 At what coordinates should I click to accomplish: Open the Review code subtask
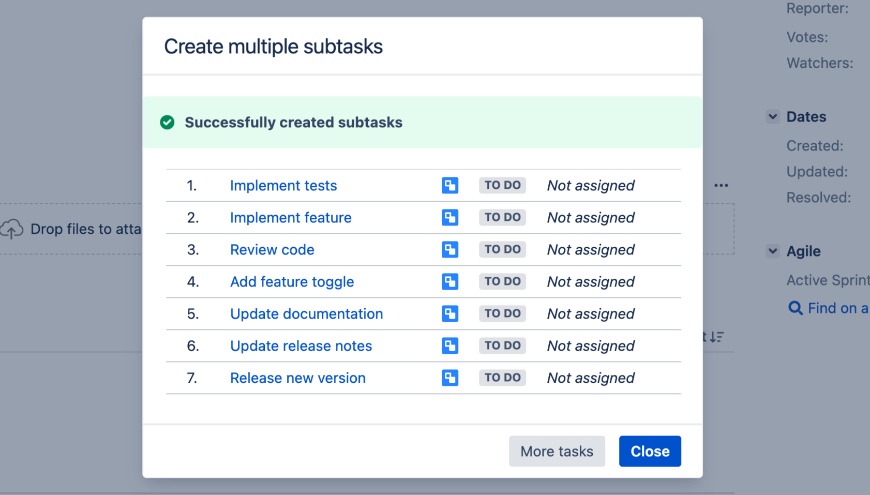coord(272,249)
